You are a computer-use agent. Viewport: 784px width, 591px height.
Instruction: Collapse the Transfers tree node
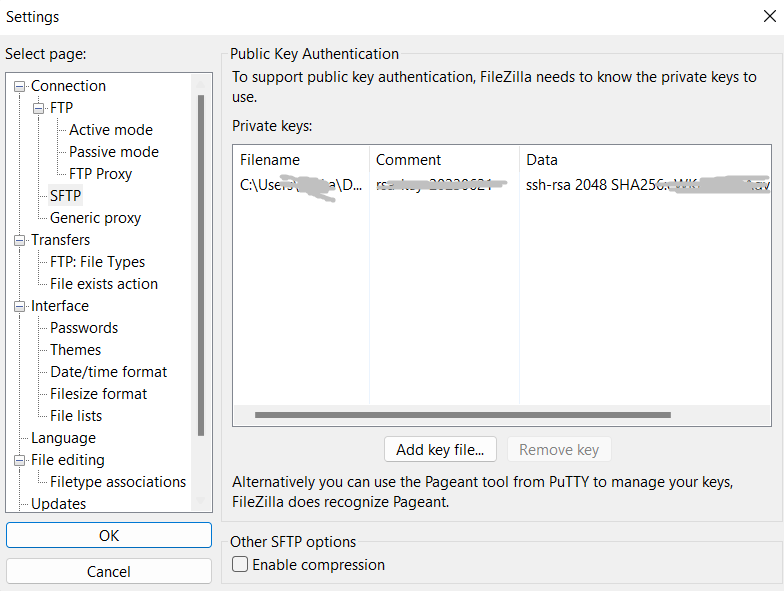[20, 240]
